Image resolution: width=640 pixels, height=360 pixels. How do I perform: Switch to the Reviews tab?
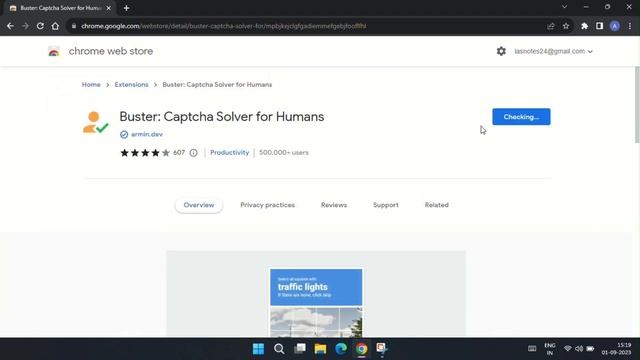point(334,205)
